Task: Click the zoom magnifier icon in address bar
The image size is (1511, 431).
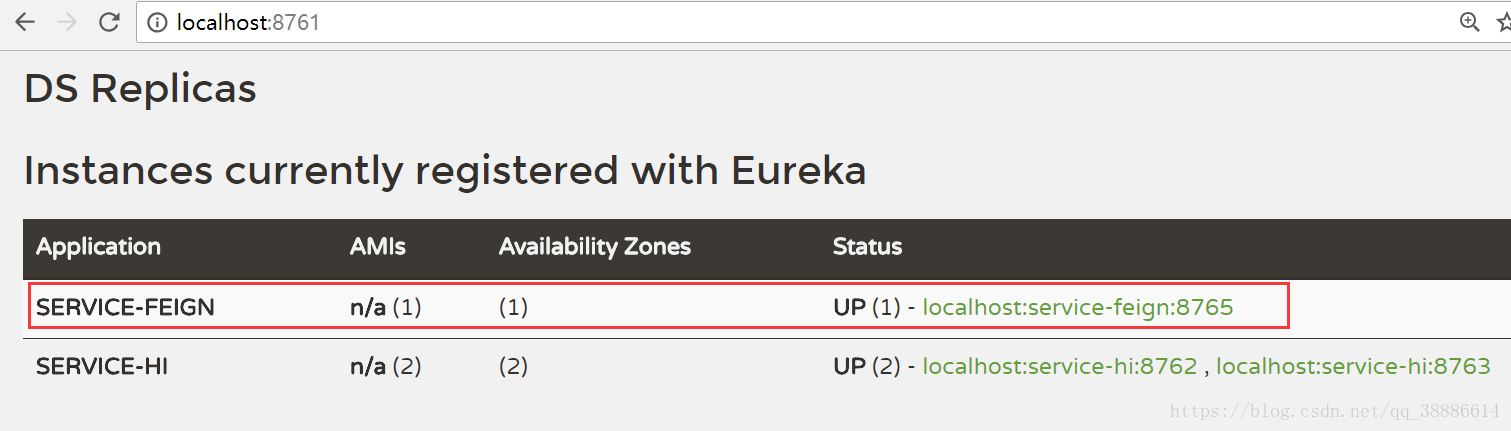Action: click(x=1469, y=22)
